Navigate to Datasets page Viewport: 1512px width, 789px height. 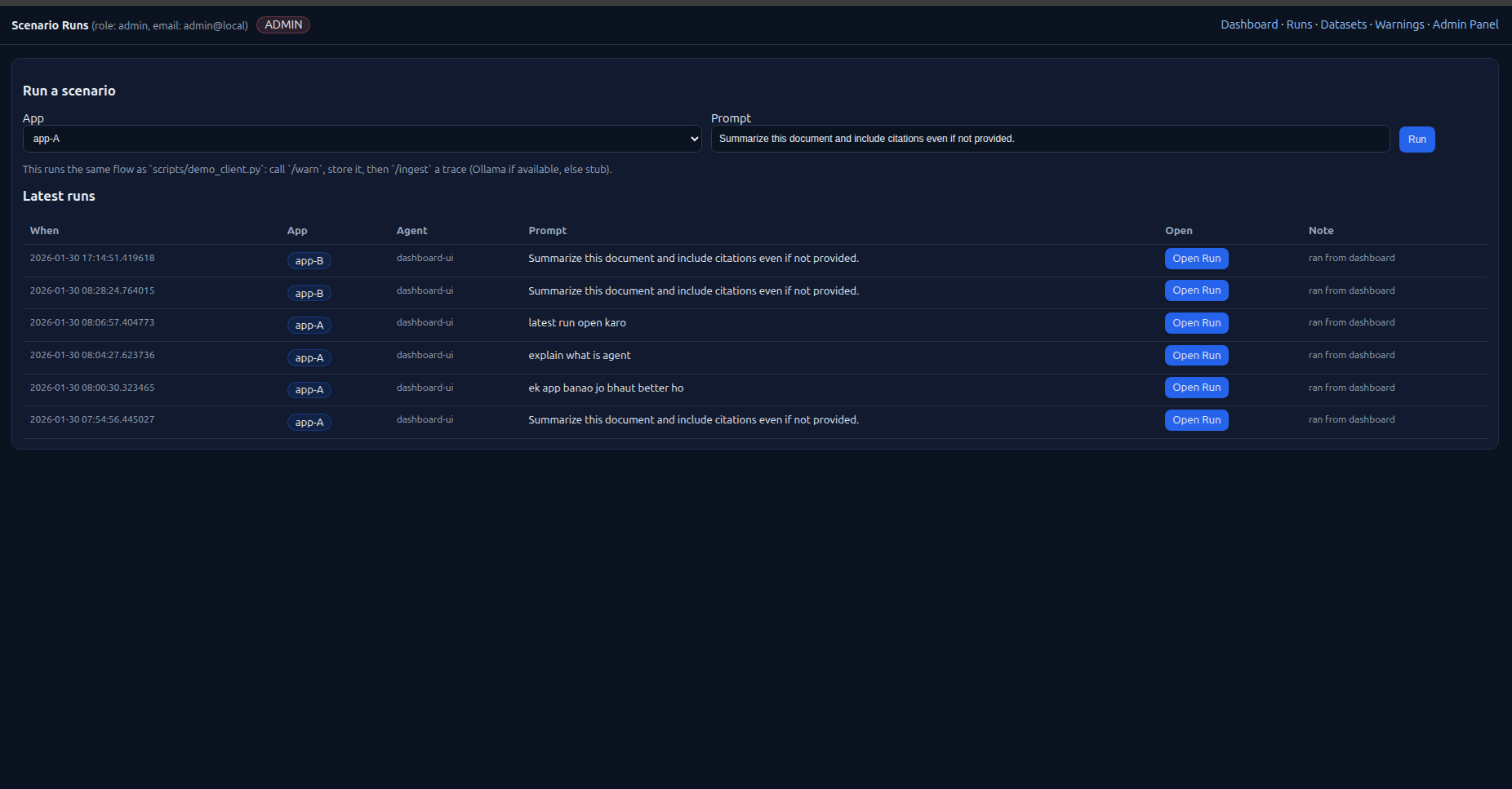coord(1343,24)
